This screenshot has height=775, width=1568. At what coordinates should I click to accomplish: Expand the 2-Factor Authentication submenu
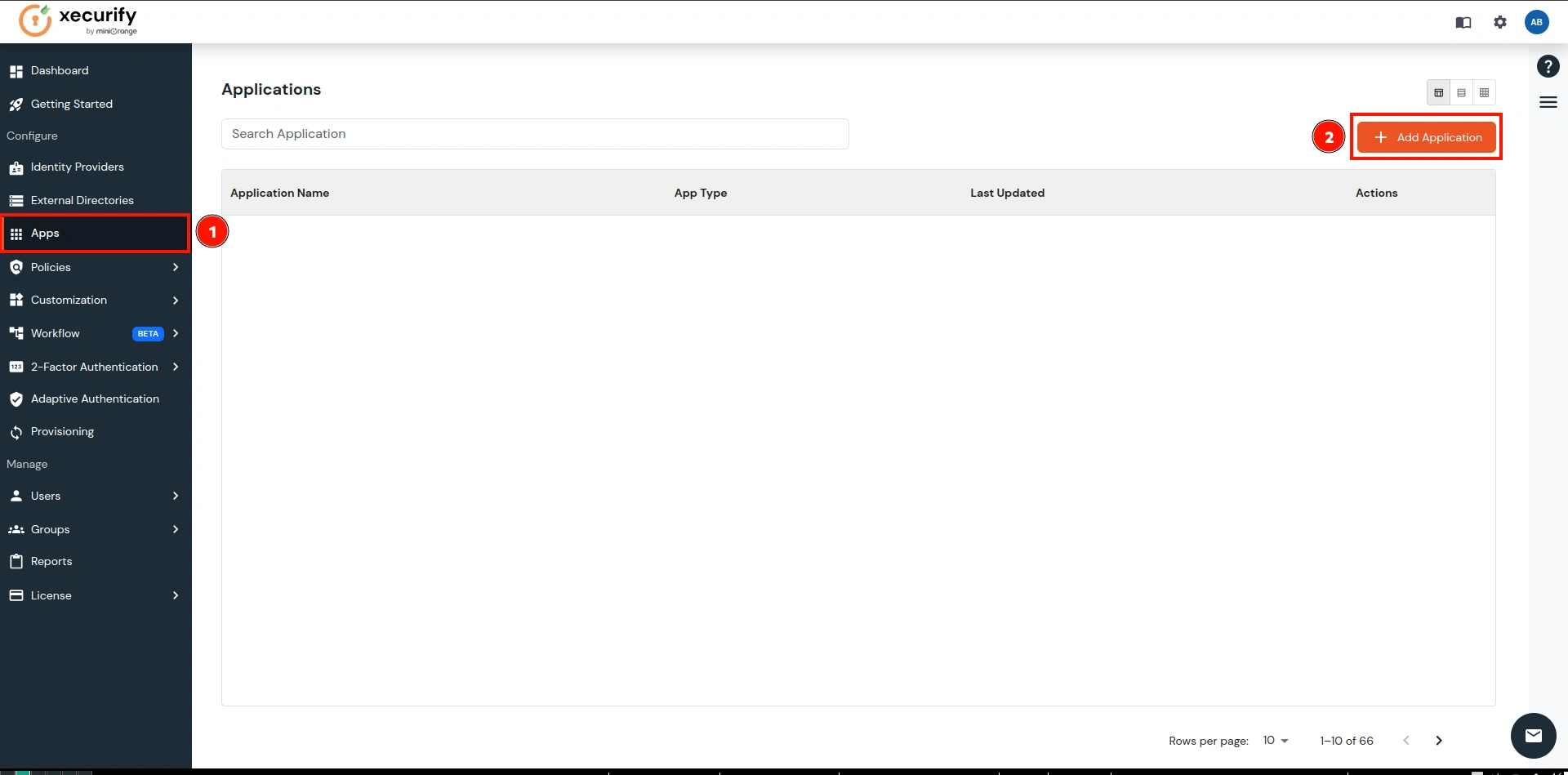(92, 367)
